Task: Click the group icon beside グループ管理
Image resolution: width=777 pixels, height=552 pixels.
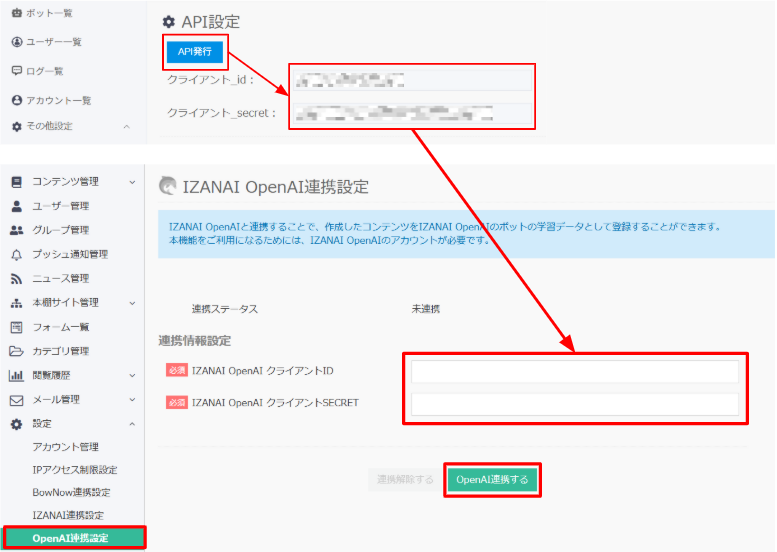Action: point(16,230)
